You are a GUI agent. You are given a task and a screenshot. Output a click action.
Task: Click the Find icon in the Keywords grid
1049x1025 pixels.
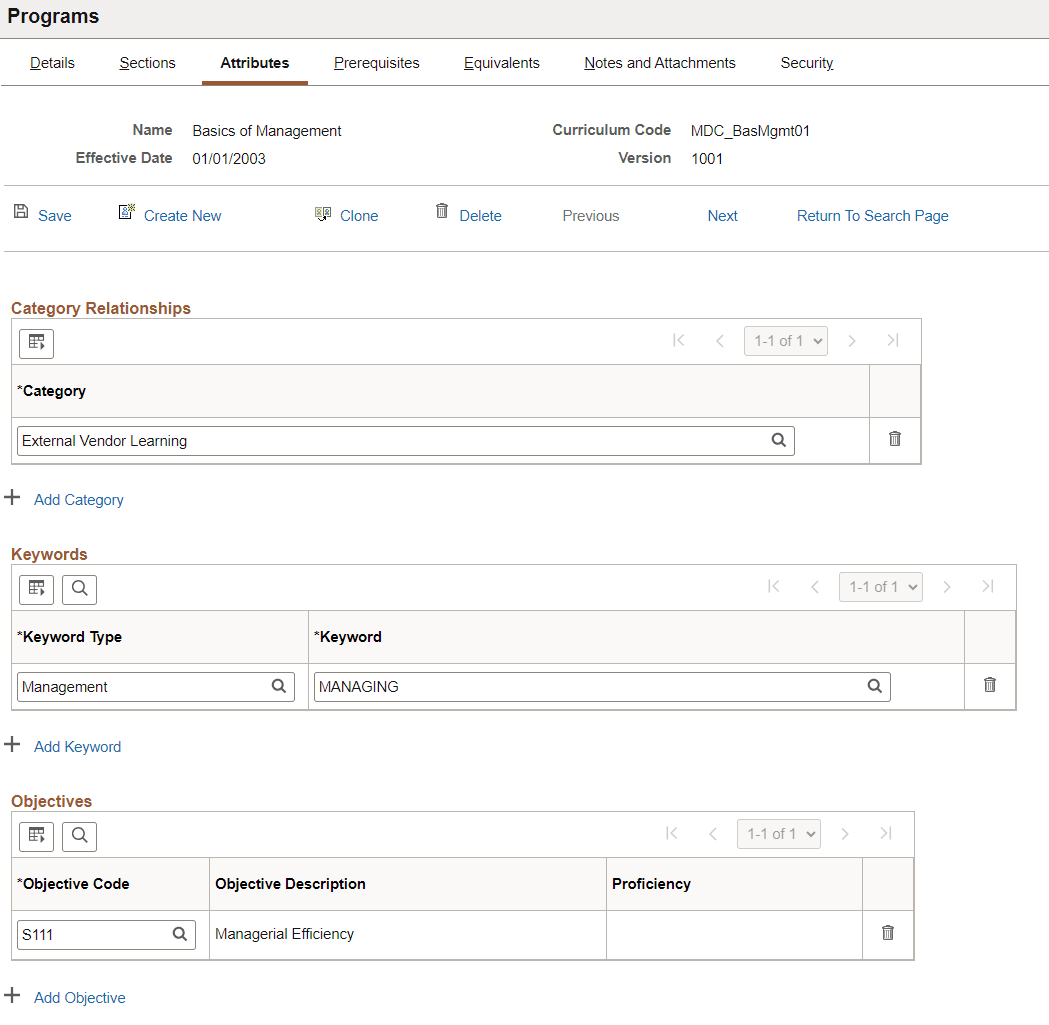pos(79,589)
